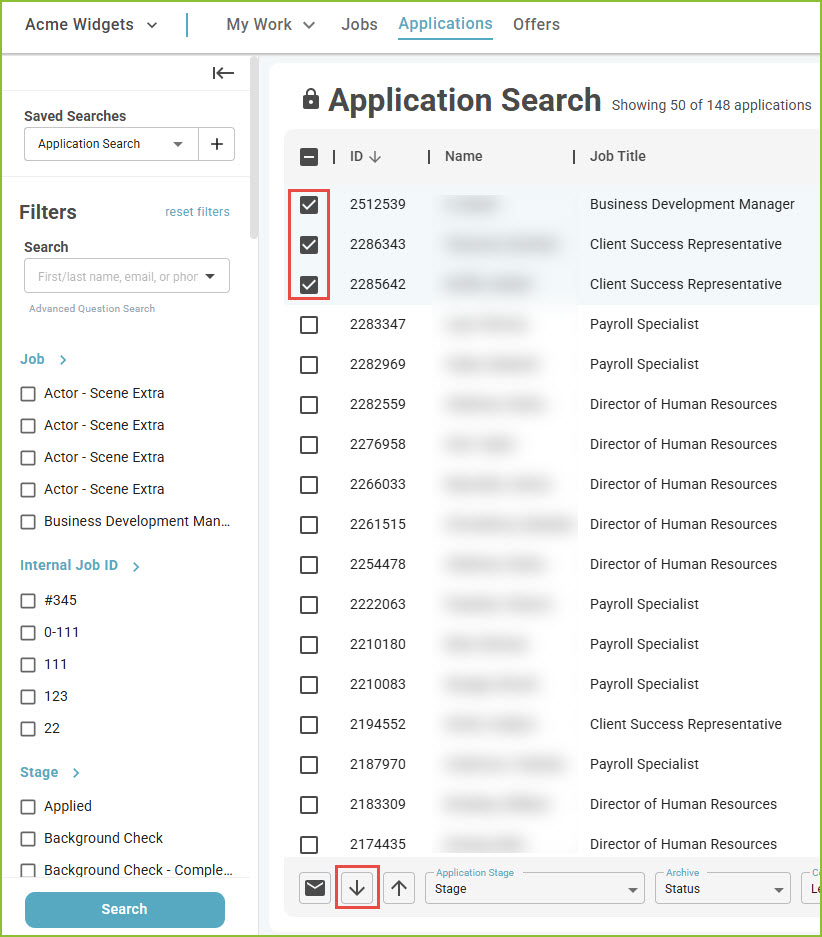
Task: Check the 22 internal job ID filter
Action: pyautogui.click(x=28, y=729)
